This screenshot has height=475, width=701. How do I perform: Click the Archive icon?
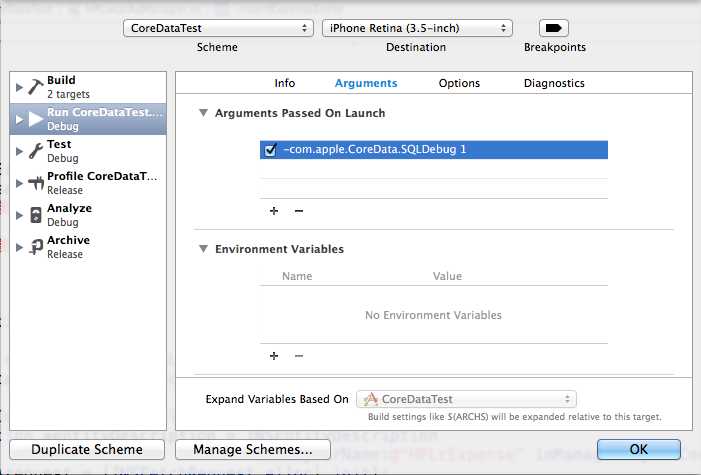[36, 247]
